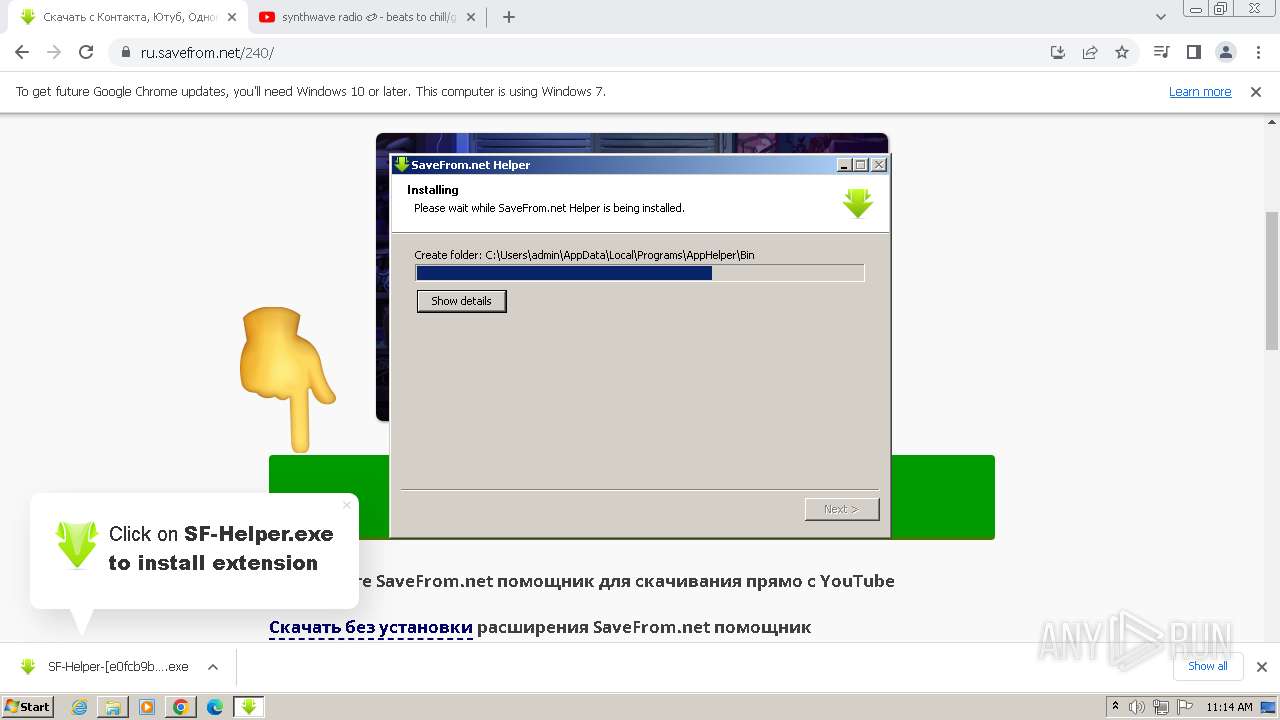Viewport: 1280px width, 720px height.
Task: Open the Action Center flag icon
Action: (x=1185, y=707)
